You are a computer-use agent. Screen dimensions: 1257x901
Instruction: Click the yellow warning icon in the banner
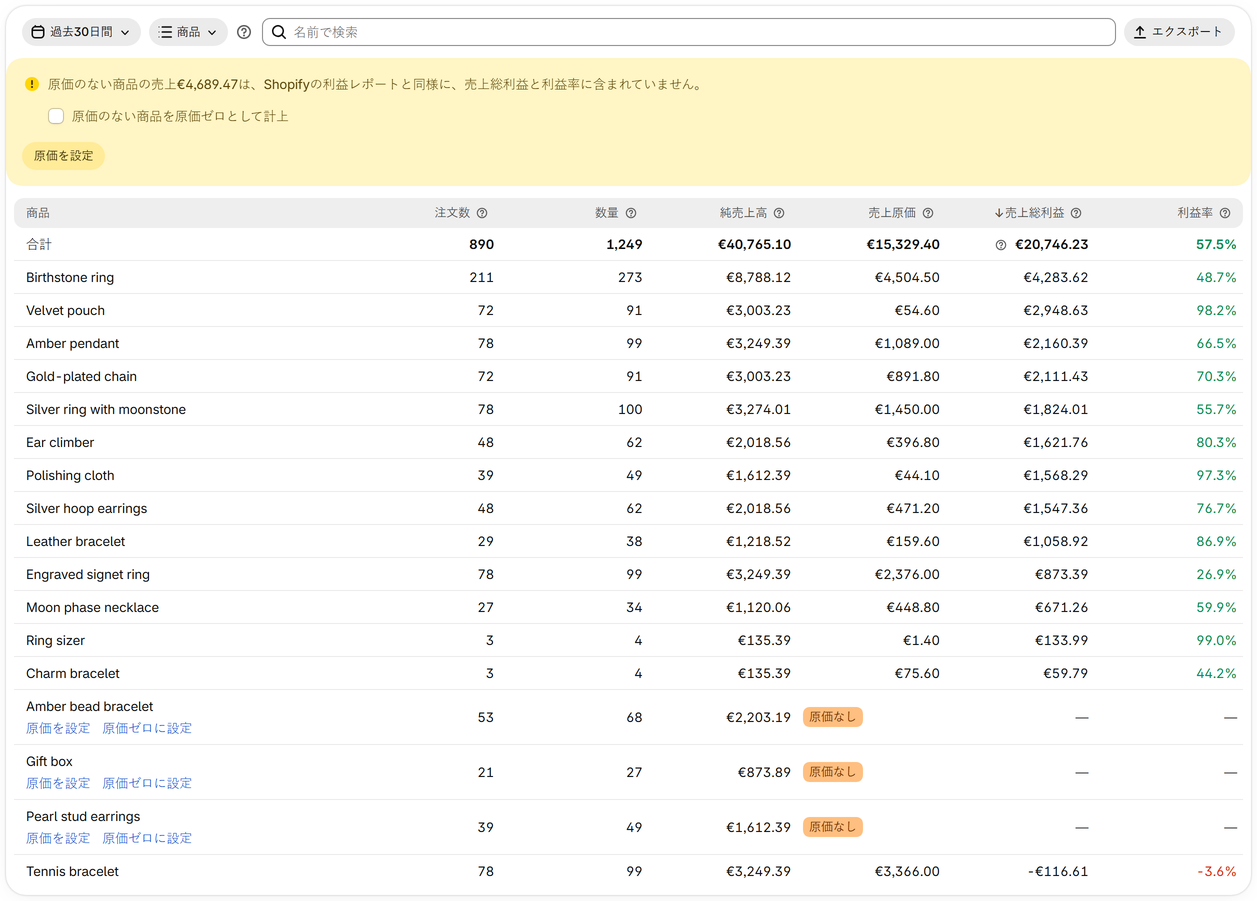[32, 84]
